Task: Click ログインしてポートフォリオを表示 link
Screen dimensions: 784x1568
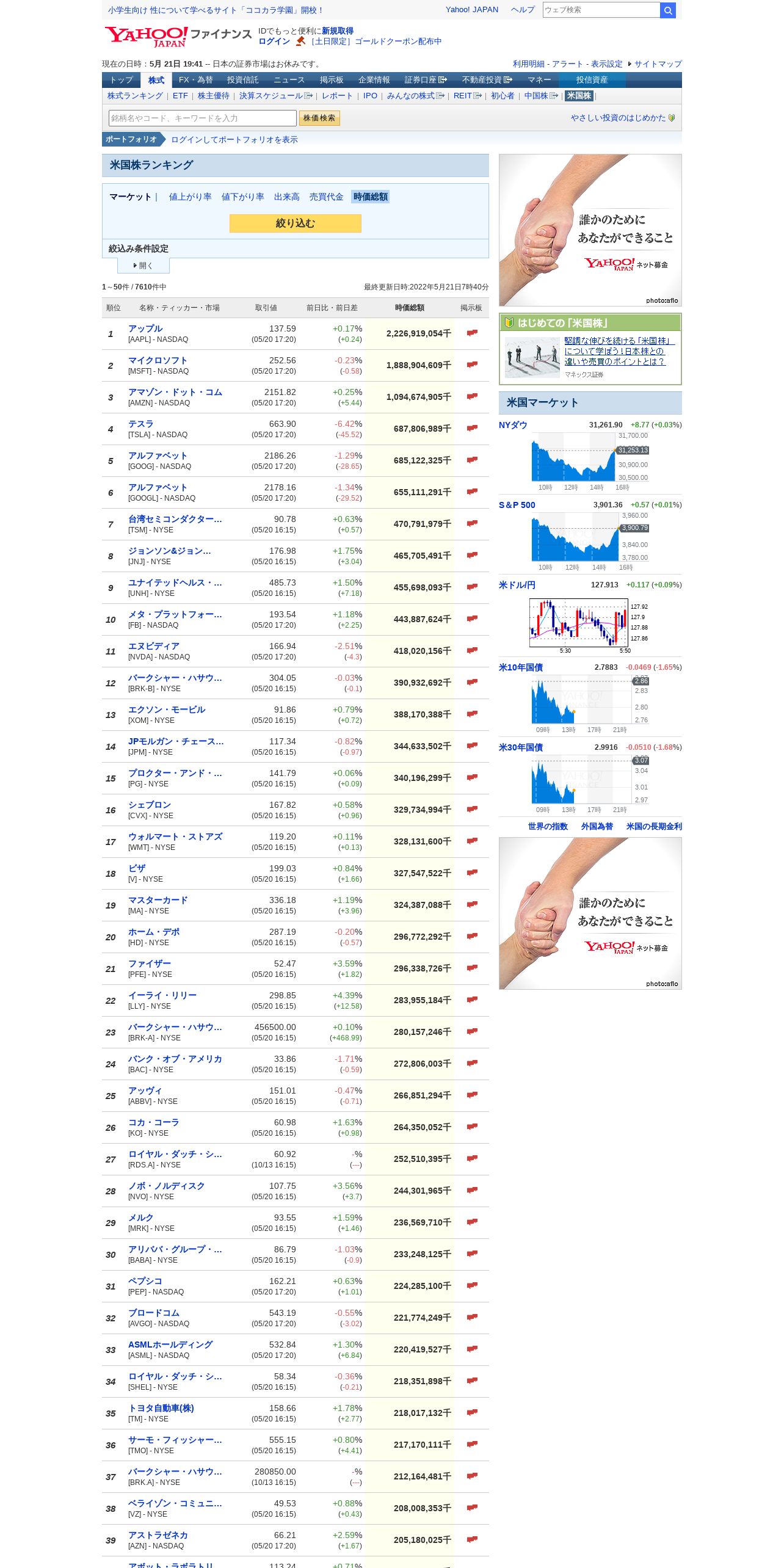Action: (234, 140)
